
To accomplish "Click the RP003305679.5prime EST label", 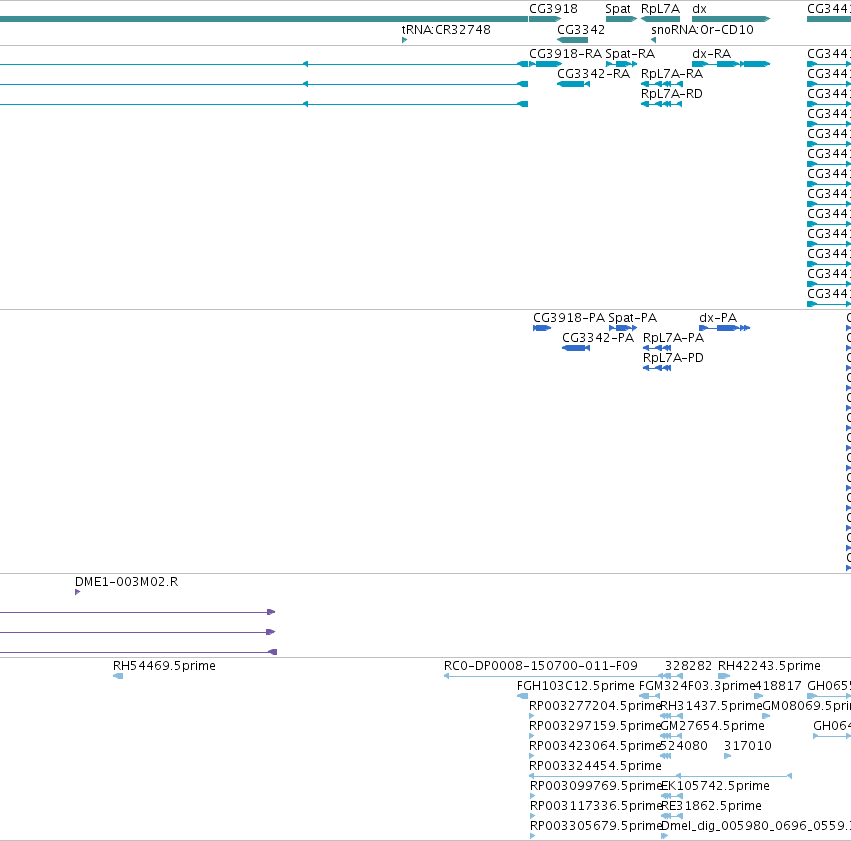I will 595,826.
